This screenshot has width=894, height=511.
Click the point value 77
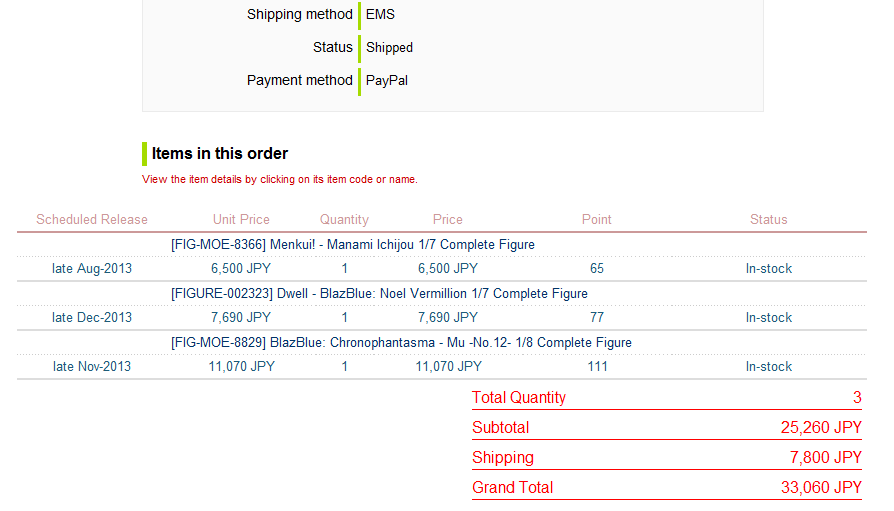pos(596,318)
